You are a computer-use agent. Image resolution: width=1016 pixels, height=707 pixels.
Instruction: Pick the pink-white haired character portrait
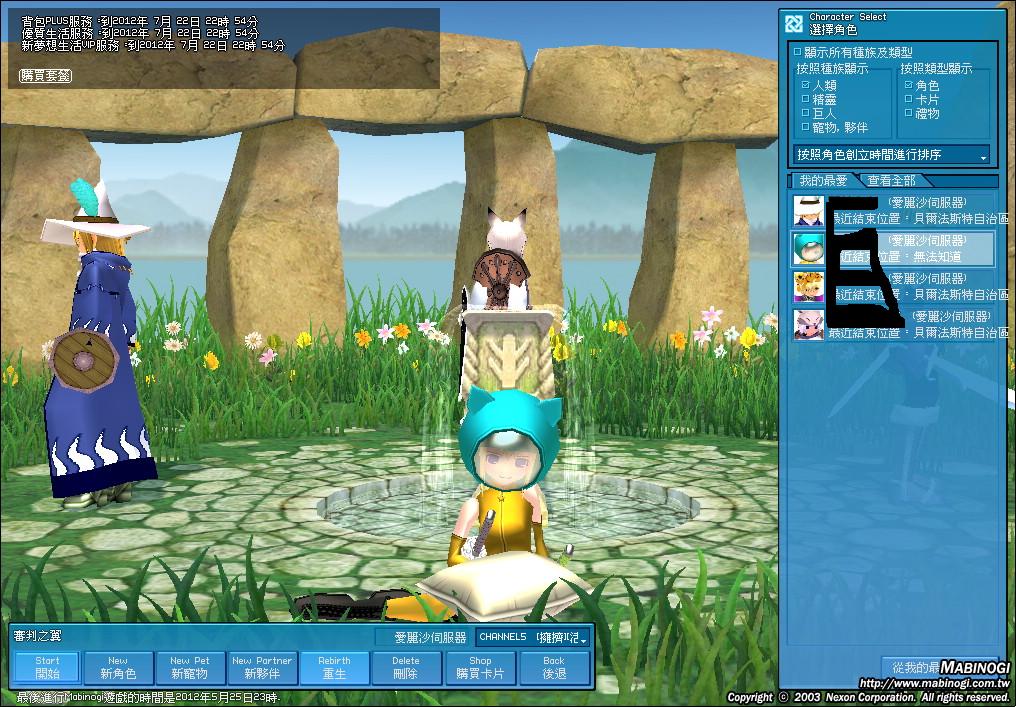[x=808, y=325]
